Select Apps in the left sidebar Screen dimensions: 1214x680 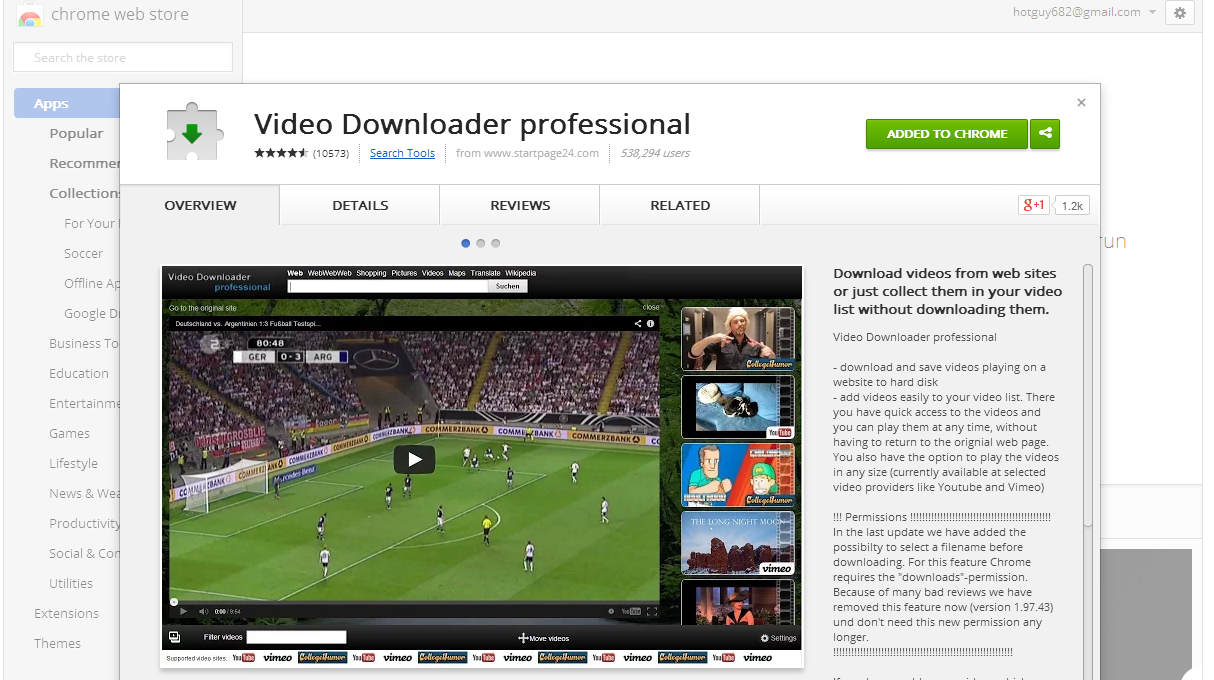(67, 103)
